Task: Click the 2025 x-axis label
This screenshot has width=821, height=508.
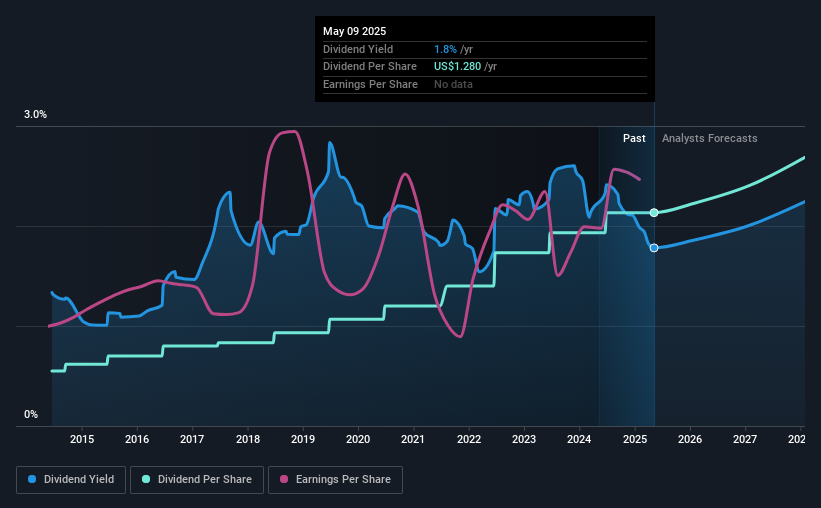Action: tap(635, 439)
